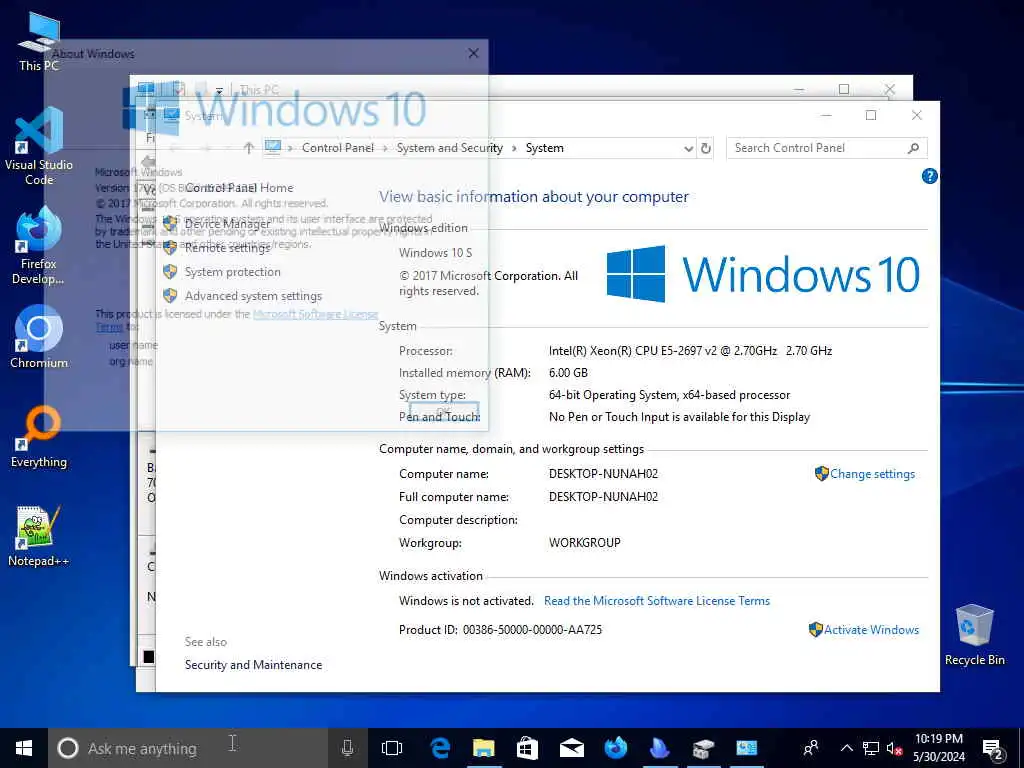Click the muted volume tray icon
1024x768 pixels.
pos(894,748)
